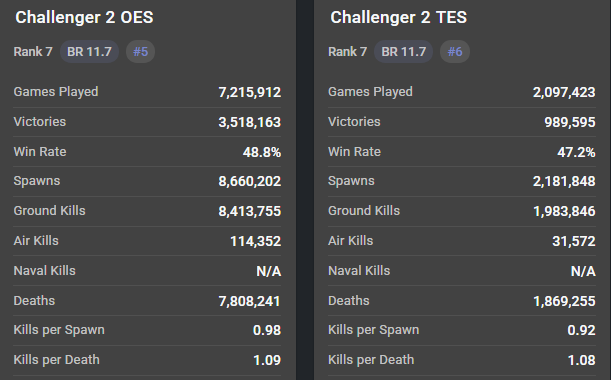Open the Challenger 2 OES title
This screenshot has width=611, height=380.
point(84,18)
